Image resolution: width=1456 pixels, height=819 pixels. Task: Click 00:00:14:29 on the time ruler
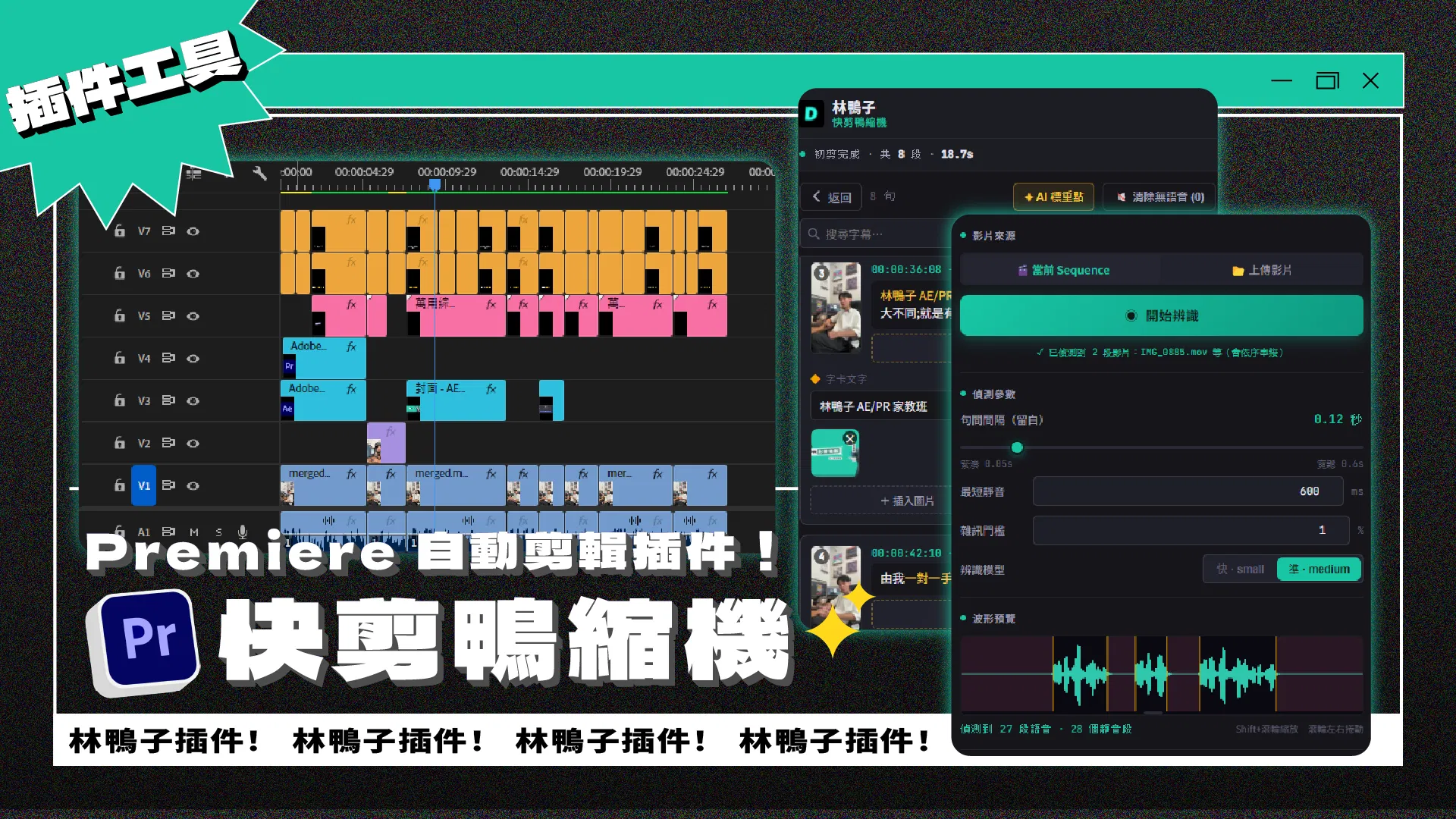pyautogui.click(x=529, y=172)
